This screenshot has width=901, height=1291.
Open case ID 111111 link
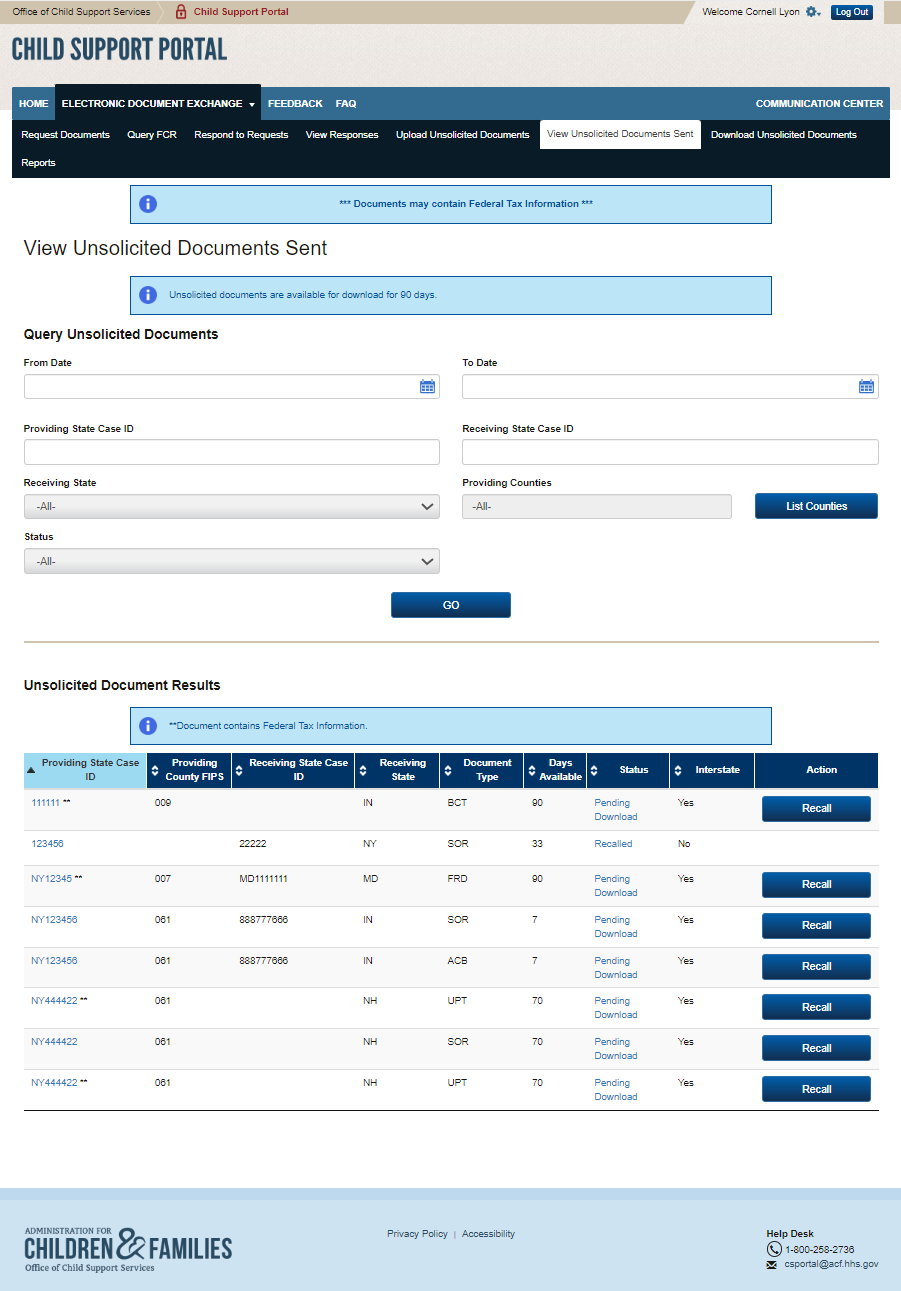(x=45, y=803)
